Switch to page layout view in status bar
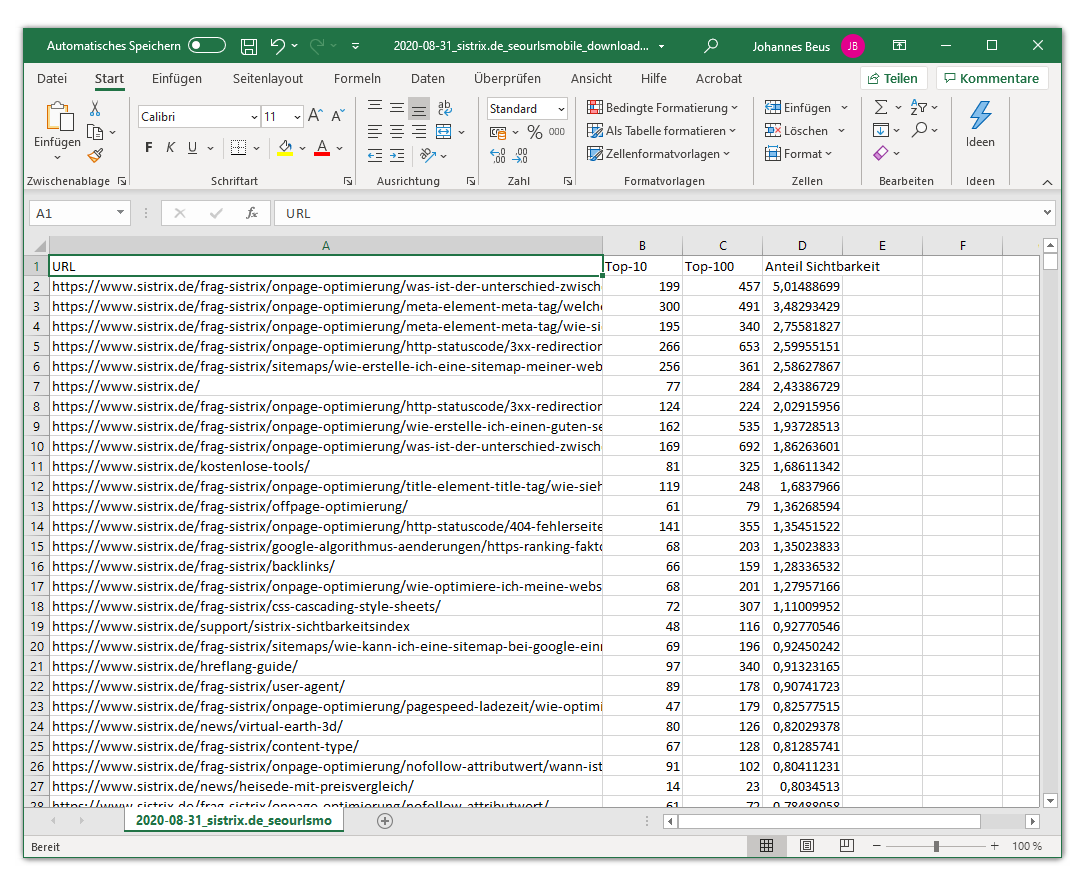Viewport: 1090px width, 881px height. click(806, 846)
